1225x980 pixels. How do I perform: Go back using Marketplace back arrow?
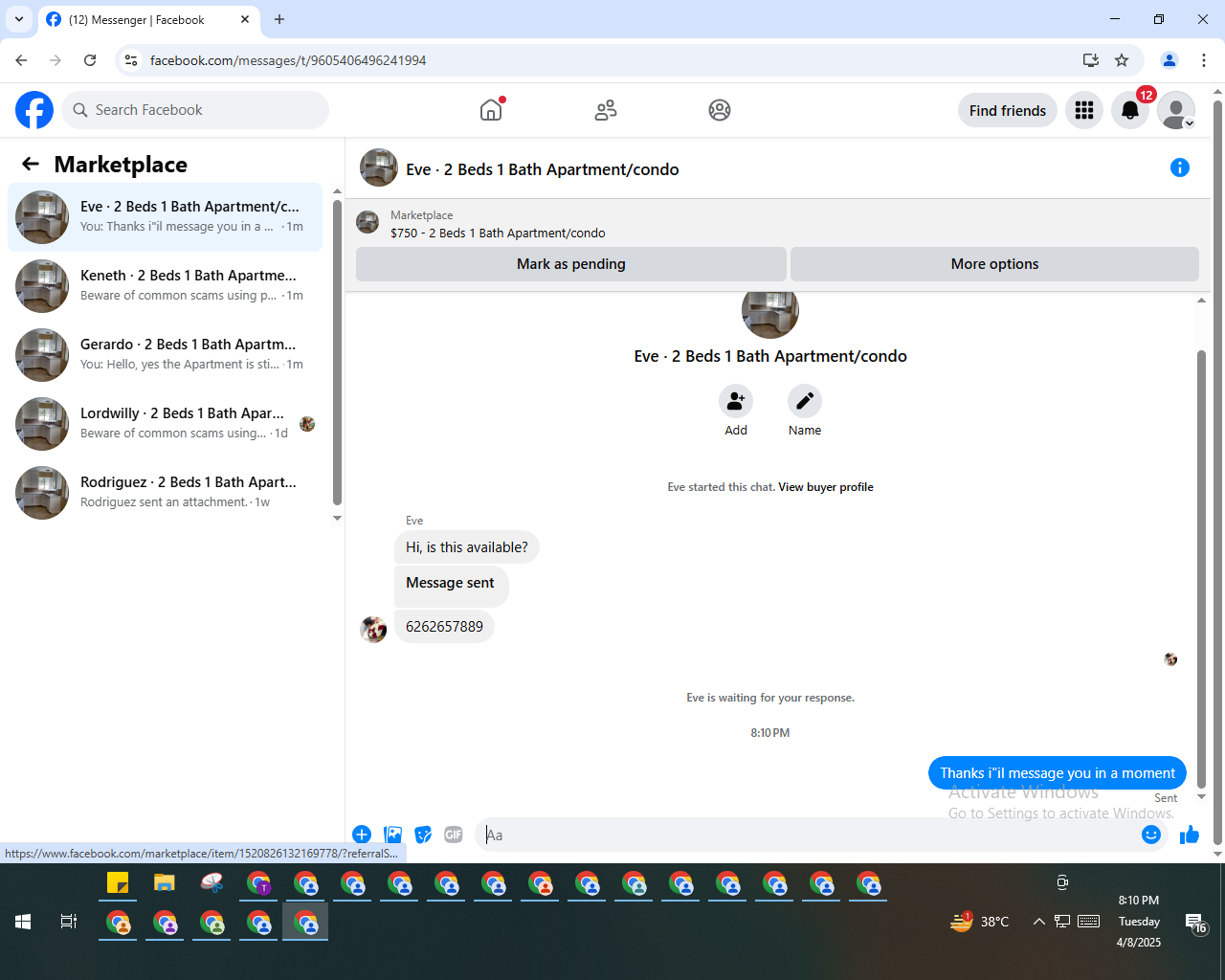click(31, 164)
